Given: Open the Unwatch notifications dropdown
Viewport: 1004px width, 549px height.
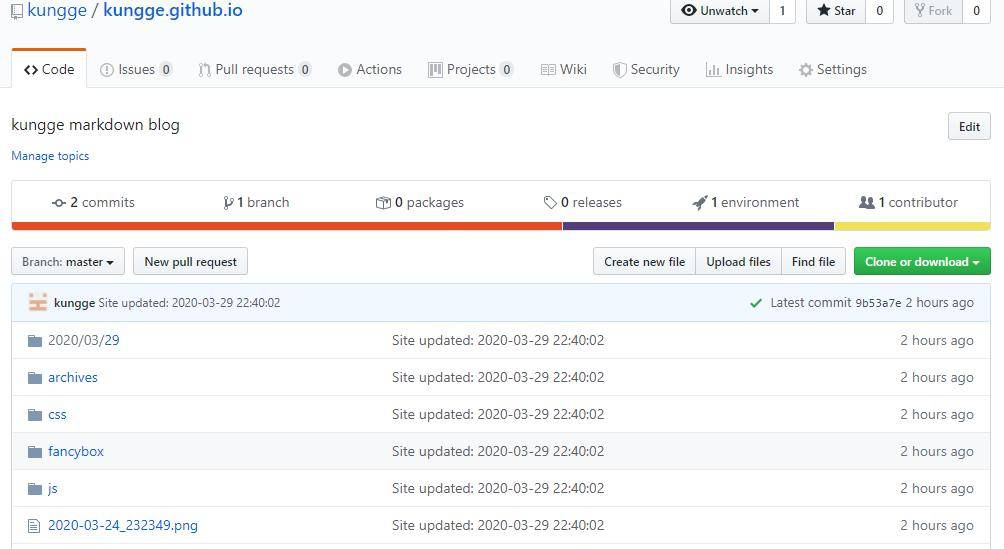Looking at the screenshot, I should point(720,11).
